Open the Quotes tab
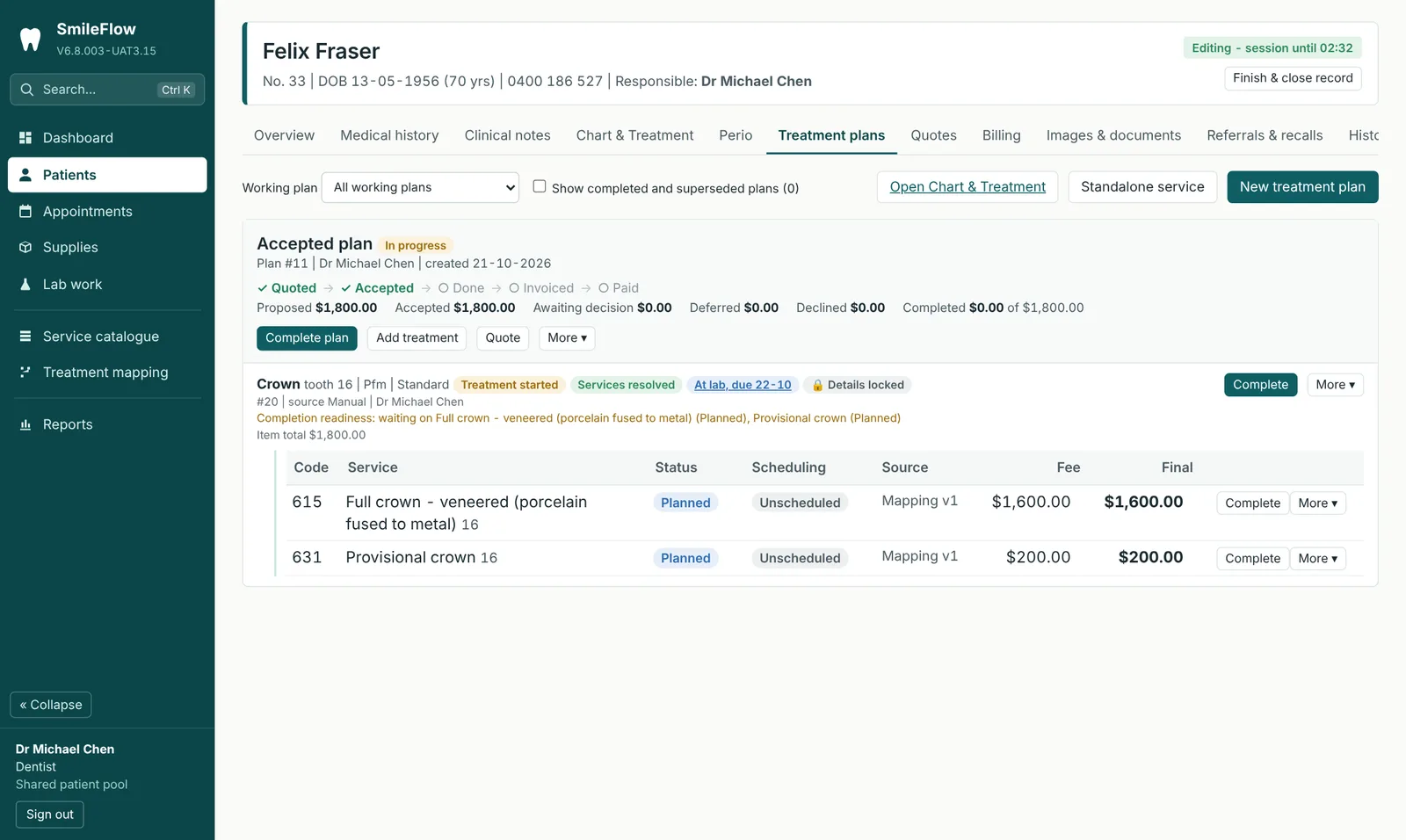The height and width of the screenshot is (840, 1406). coord(933,135)
